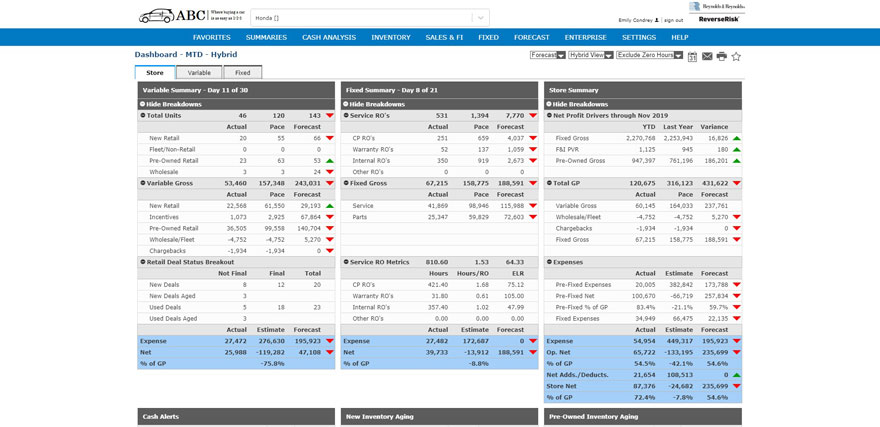Screen dimensions: 880x427
Task: Click Service forecast value 115,988
Action: [512, 206]
